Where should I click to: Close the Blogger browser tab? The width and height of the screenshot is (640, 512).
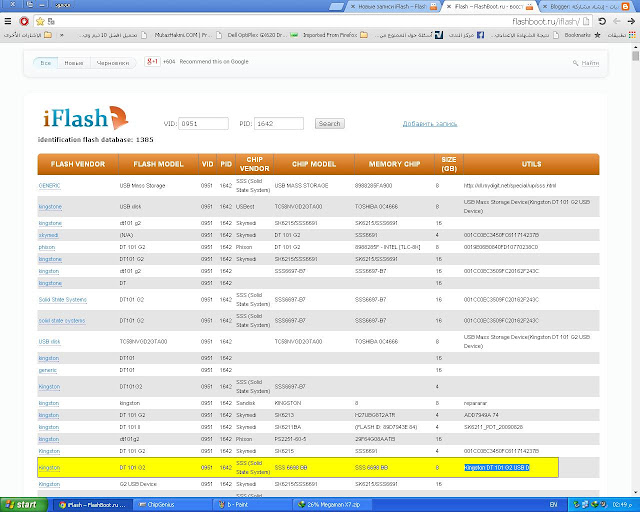click(544, 7)
